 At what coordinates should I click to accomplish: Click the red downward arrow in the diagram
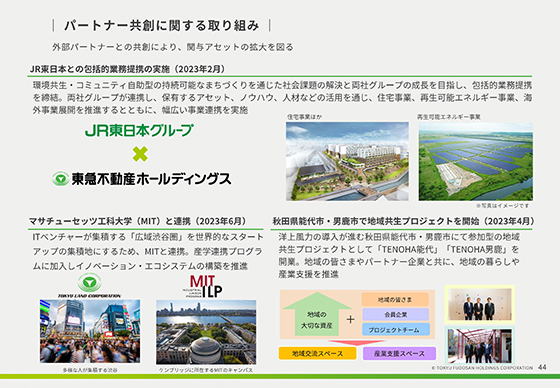(356, 343)
